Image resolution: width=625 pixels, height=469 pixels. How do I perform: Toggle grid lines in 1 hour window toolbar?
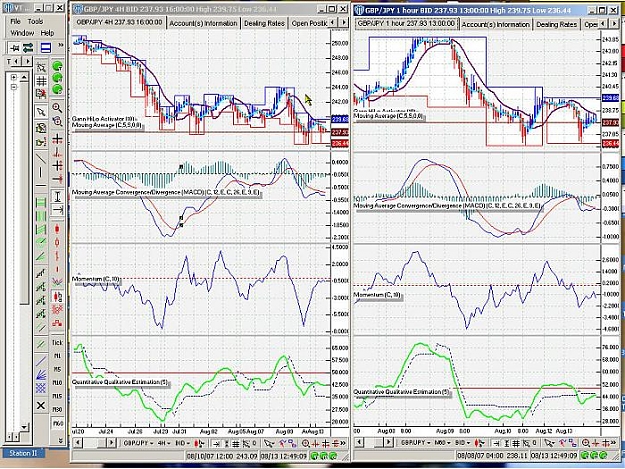coord(516,443)
